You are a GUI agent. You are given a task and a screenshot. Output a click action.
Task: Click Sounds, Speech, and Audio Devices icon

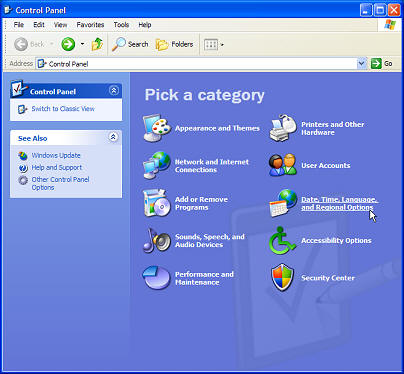pyautogui.click(x=157, y=240)
